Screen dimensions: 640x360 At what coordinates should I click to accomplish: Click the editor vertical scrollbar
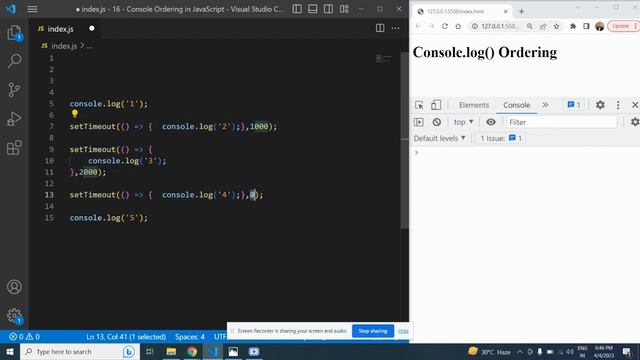[x=404, y=141]
